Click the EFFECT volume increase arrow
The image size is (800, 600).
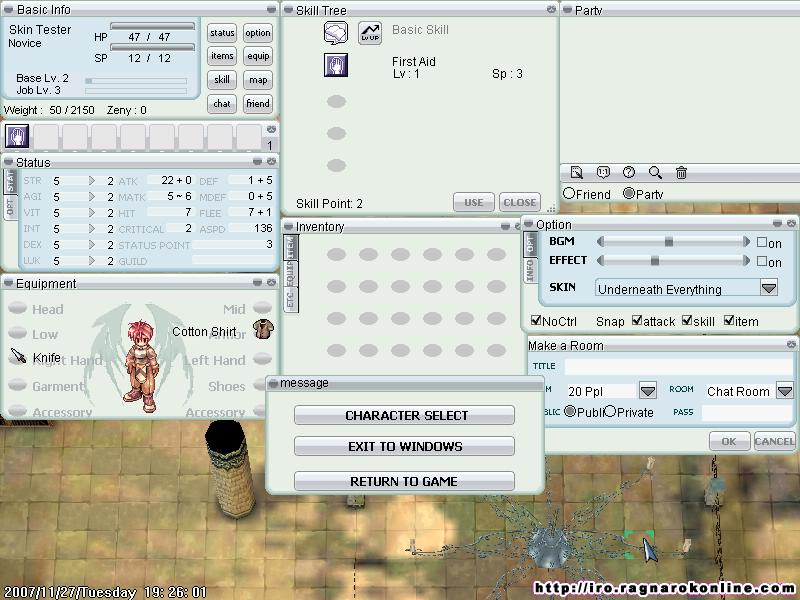(746, 261)
